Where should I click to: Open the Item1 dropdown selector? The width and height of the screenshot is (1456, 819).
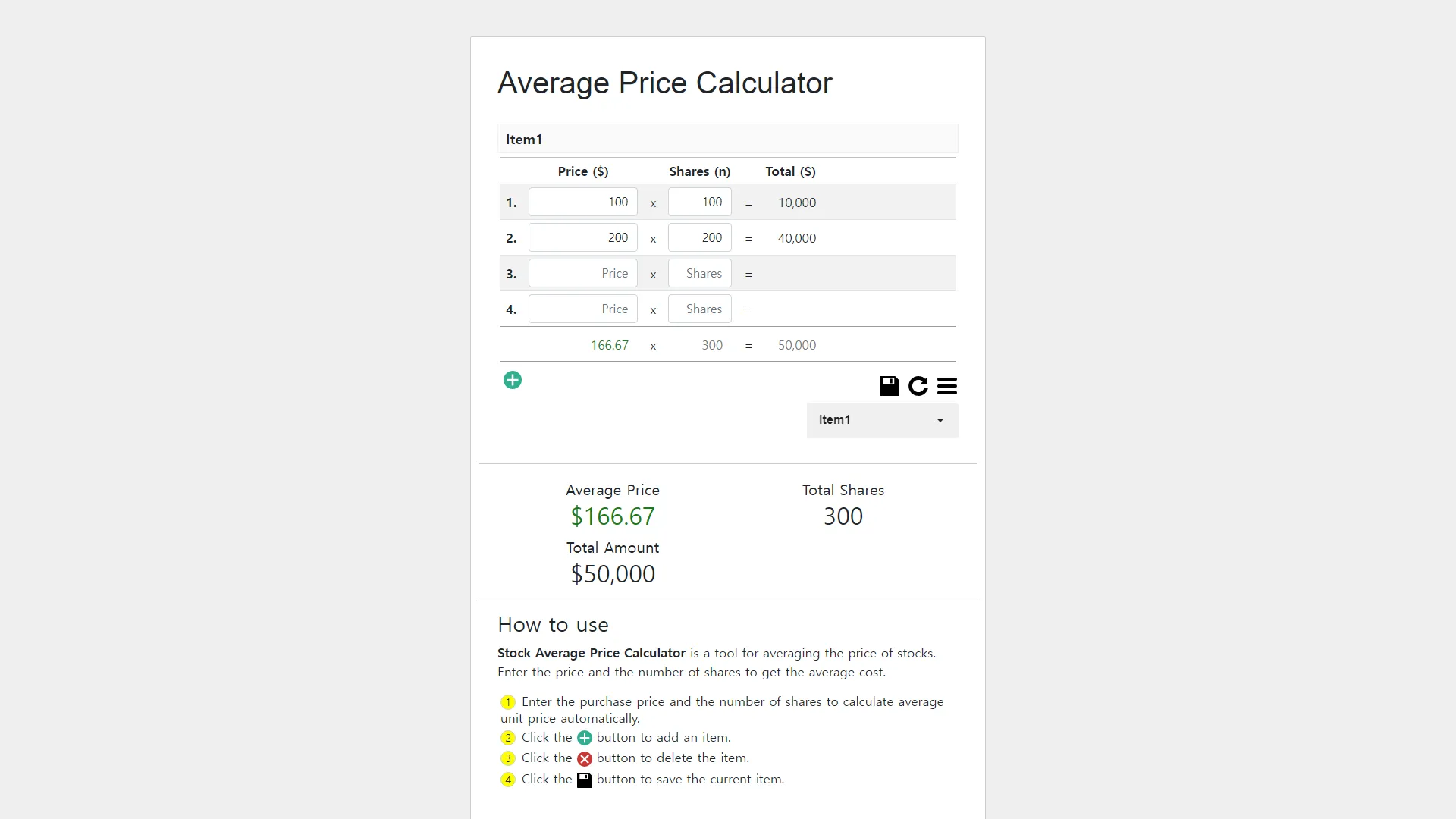(x=882, y=420)
